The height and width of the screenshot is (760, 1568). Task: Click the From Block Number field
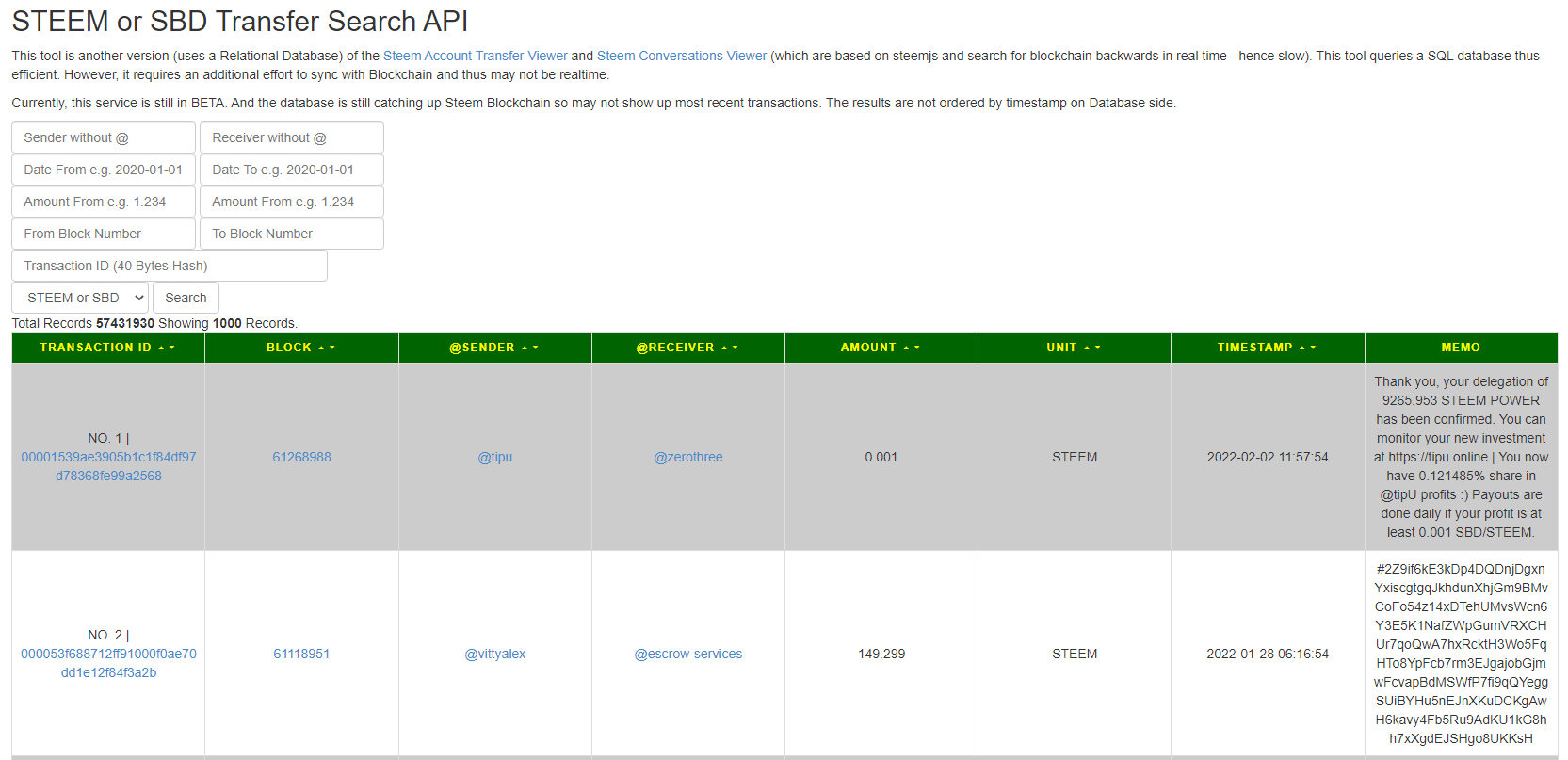104,234
